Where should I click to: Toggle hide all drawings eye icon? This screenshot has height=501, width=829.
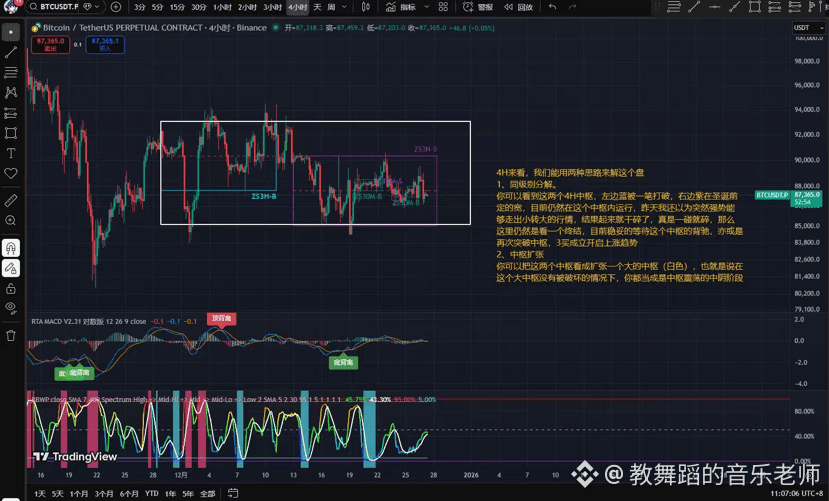[x=11, y=308]
